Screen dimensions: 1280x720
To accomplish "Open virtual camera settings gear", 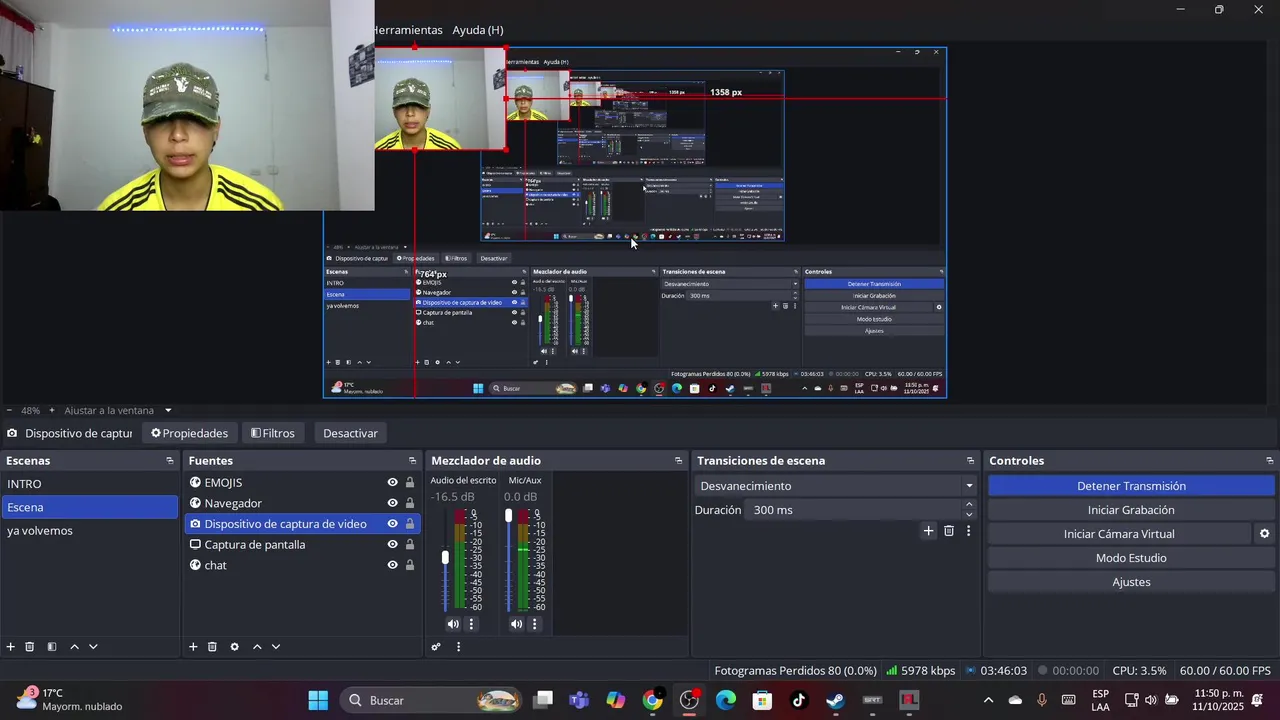I will click(1264, 534).
